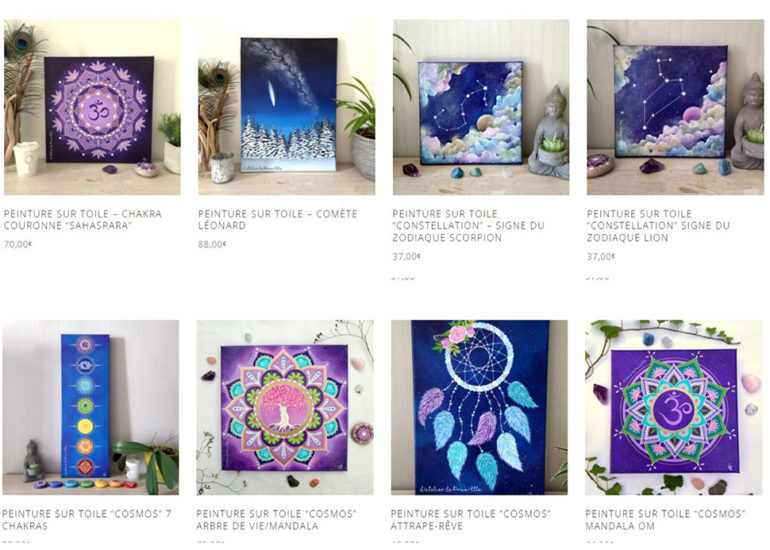View the Attrape-Rêve dreamcatcher painting image
Viewport: 770px width, 550px height.
pos(479,408)
